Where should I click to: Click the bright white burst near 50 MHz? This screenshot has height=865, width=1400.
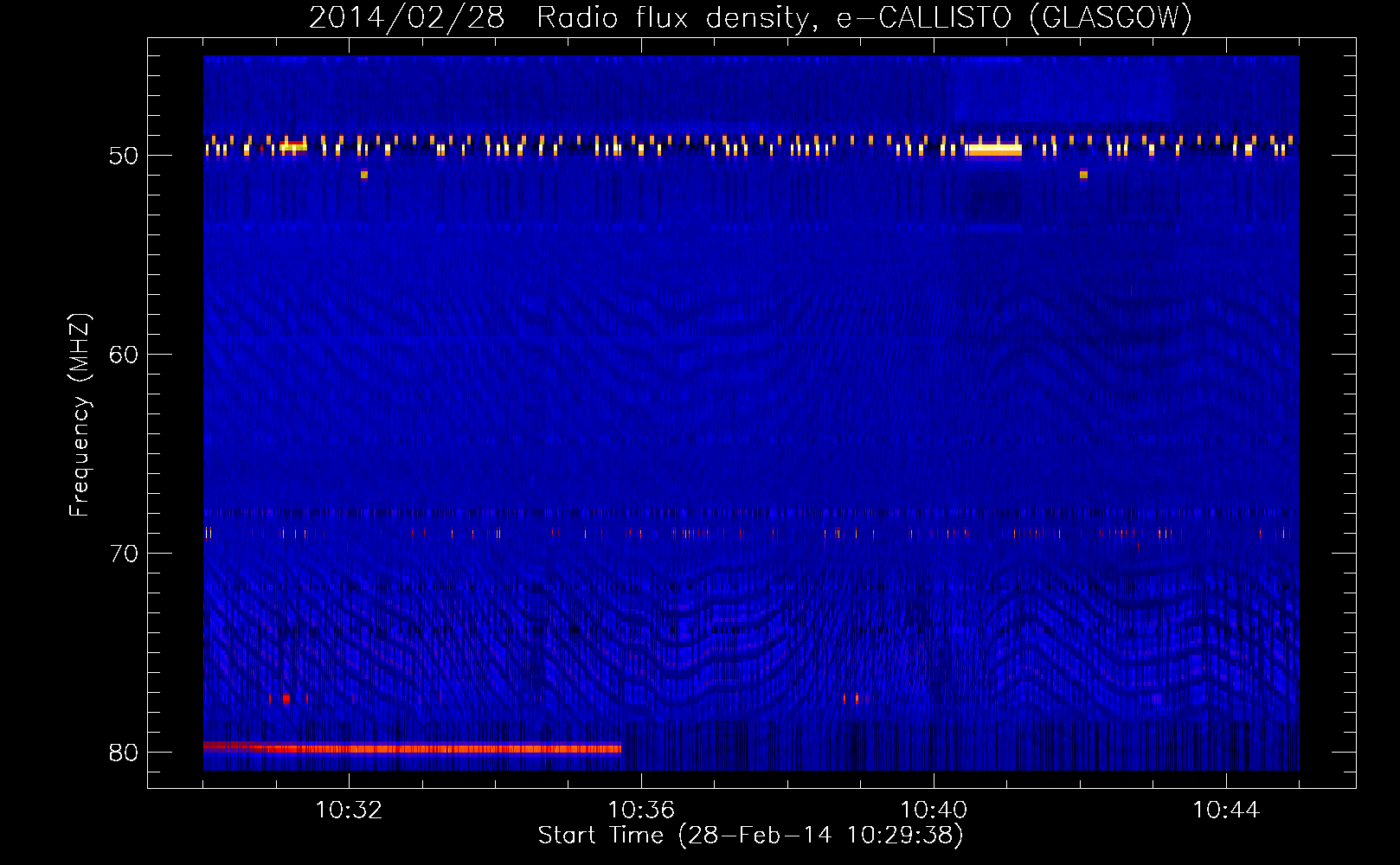[994, 150]
